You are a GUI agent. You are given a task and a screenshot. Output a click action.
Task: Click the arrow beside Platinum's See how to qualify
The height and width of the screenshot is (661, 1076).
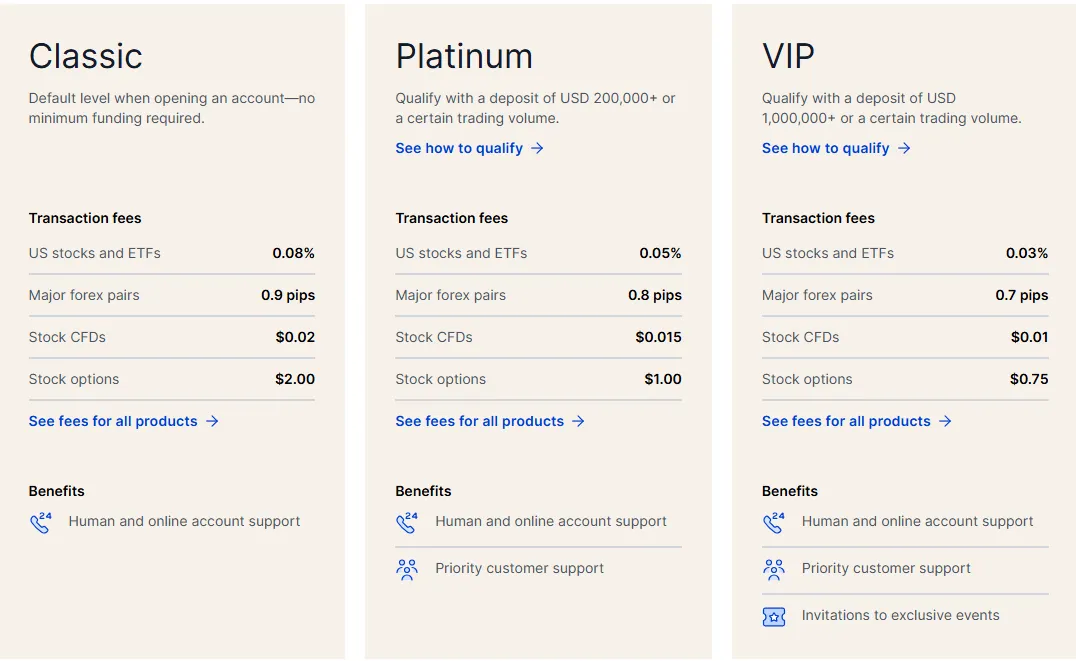click(x=537, y=148)
